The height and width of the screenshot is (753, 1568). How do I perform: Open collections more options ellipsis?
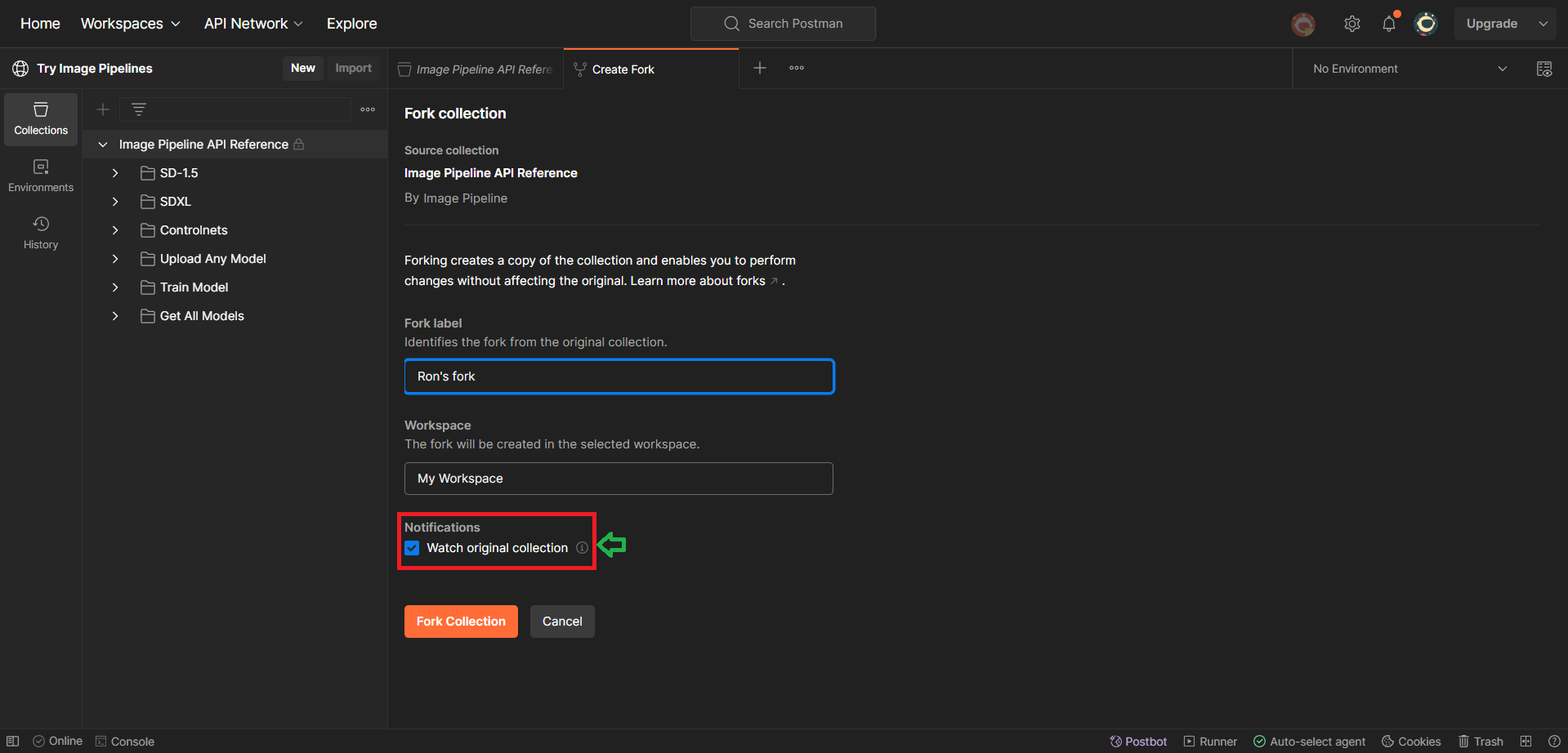tap(368, 109)
